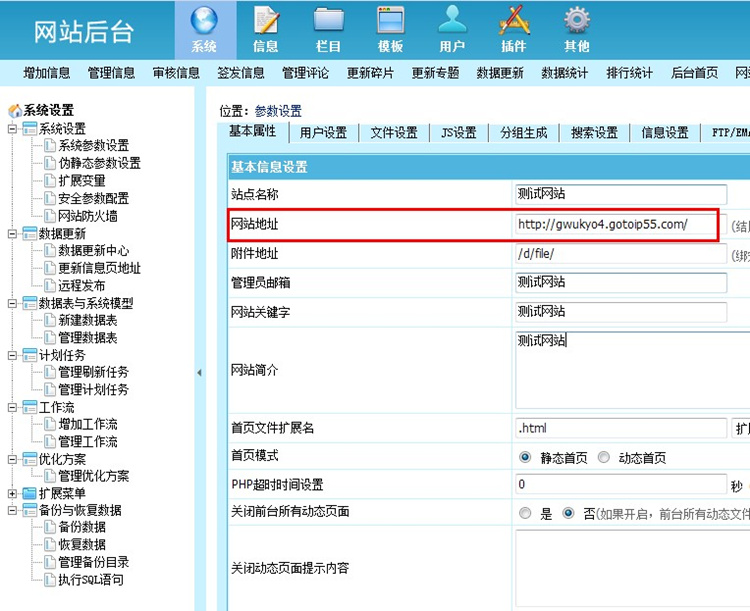Collapse the left sidebar with arrow handle
Screen dimensions: 750x611
pos(199,372)
